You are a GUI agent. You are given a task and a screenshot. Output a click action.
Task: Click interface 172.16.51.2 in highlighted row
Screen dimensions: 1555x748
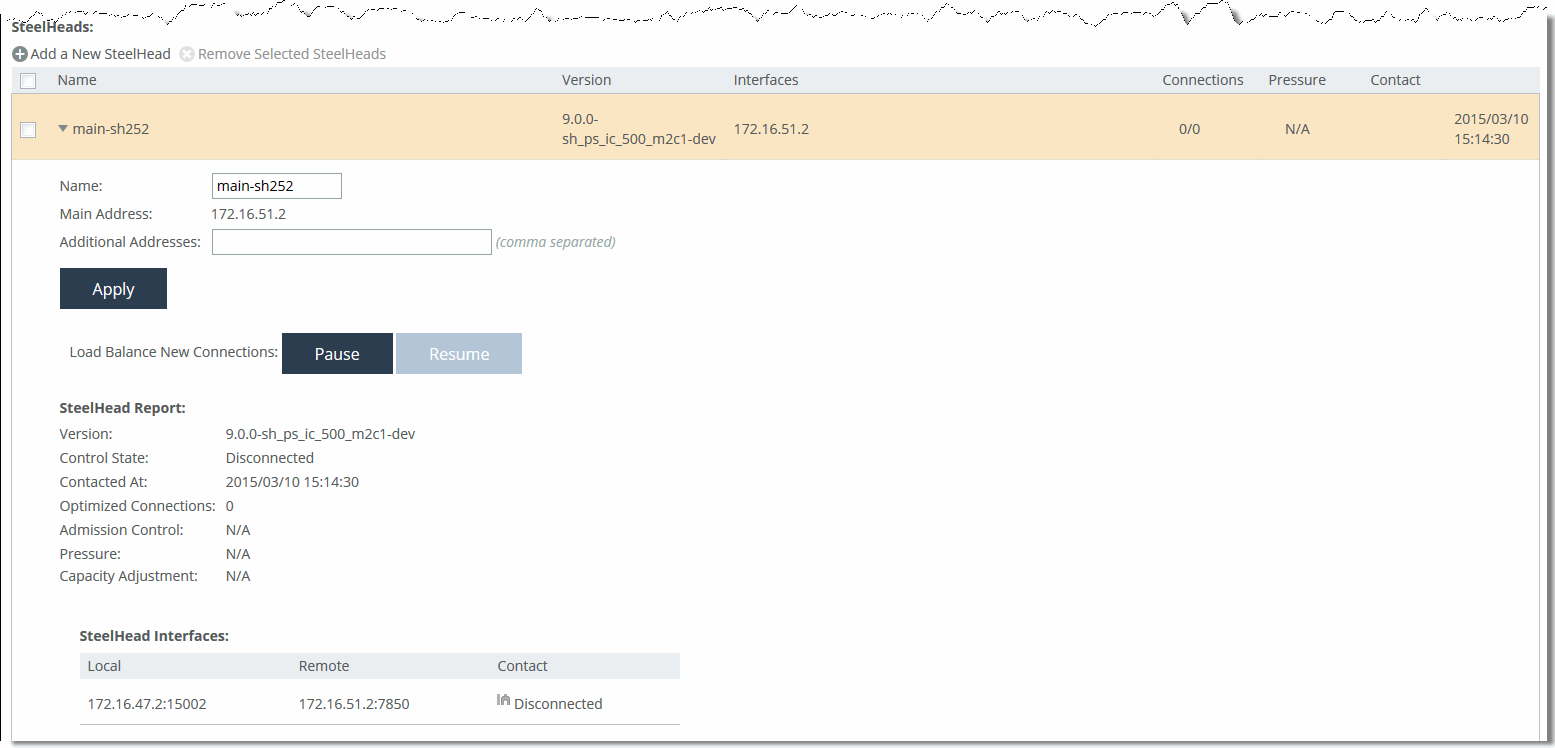[x=771, y=129]
